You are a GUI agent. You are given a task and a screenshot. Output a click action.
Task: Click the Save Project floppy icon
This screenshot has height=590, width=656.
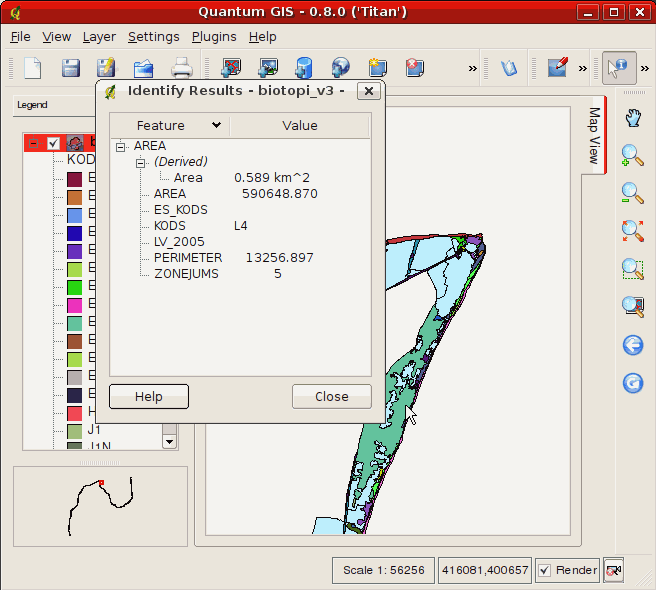click(71, 68)
